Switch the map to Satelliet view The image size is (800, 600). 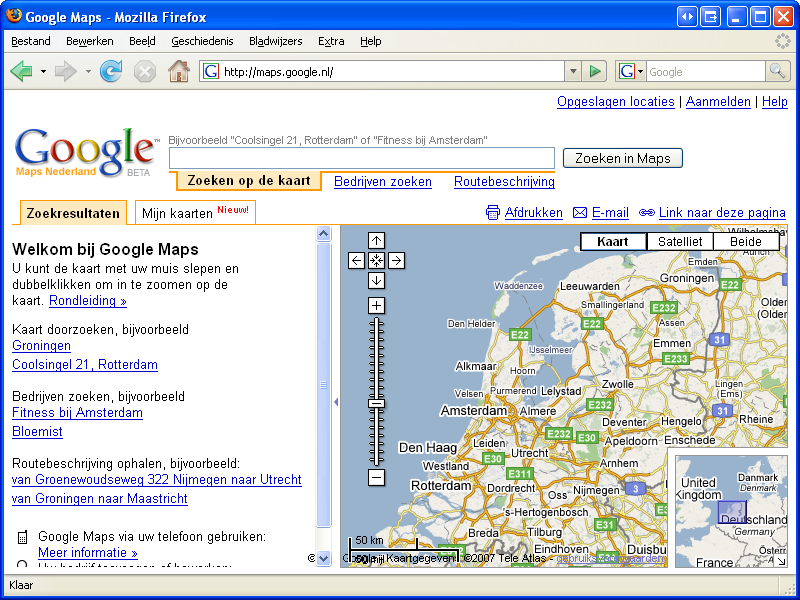680,241
